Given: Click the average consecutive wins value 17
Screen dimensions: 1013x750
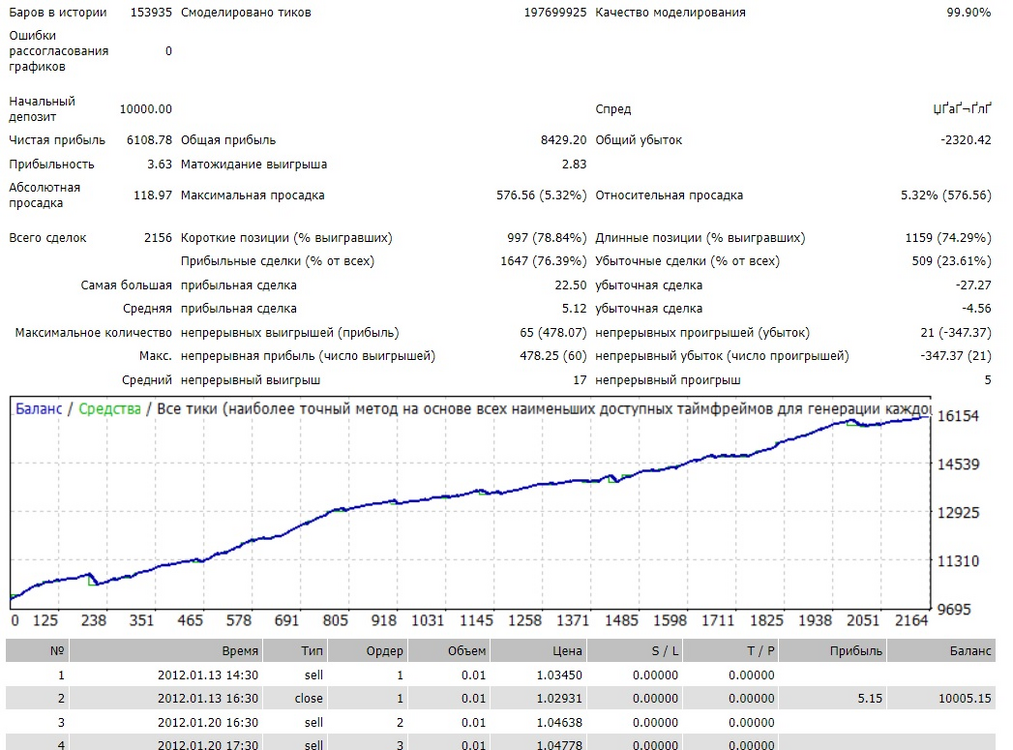Looking at the screenshot, I should point(580,380).
